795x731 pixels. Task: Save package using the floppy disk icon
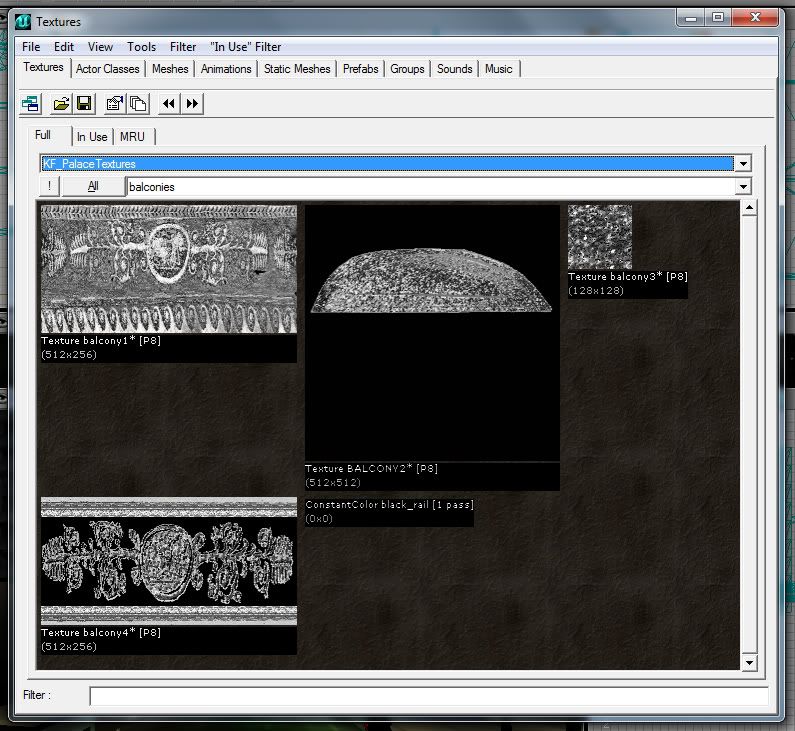tap(84, 103)
